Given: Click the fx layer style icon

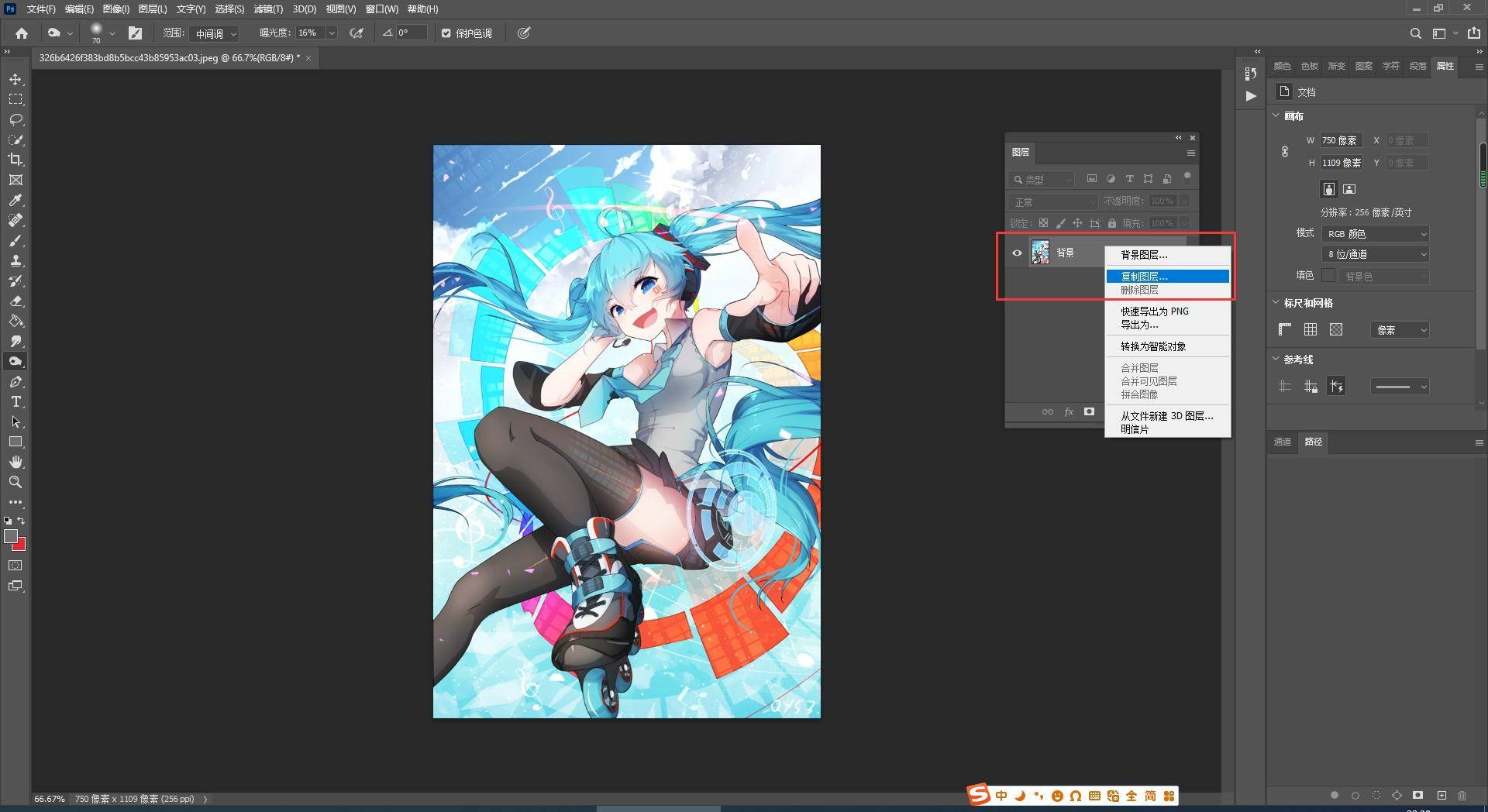Looking at the screenshot, I should click(1069, 411).
